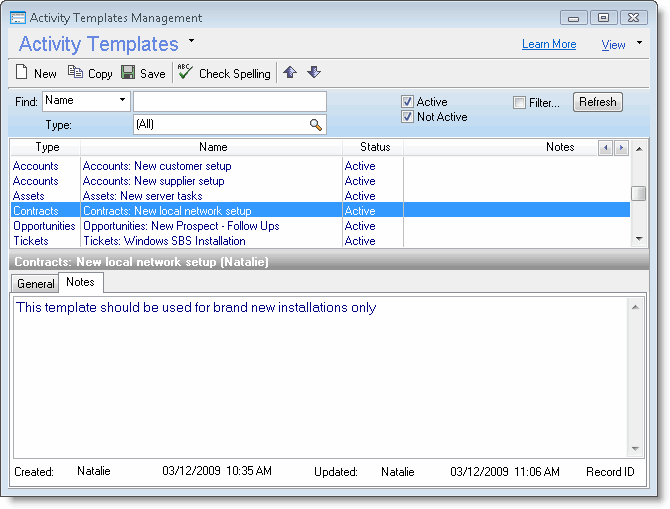Click the magnifier icon in Type field
Viewport: 670px width, 509px height.
point(316,125)
